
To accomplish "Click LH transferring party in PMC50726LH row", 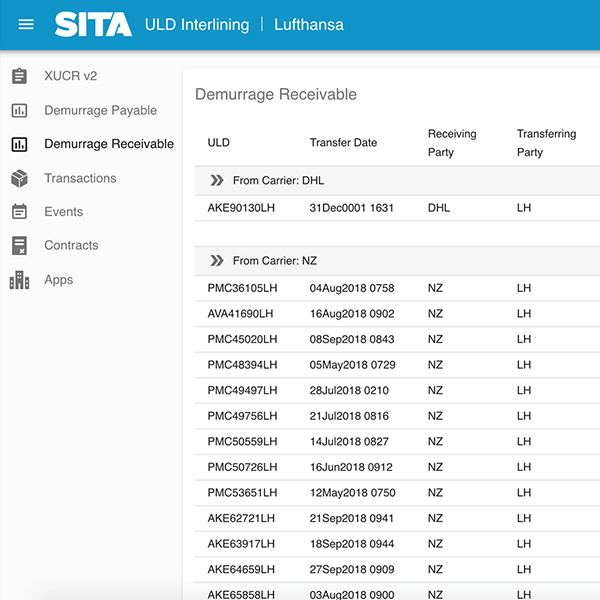I will point(524,467).
